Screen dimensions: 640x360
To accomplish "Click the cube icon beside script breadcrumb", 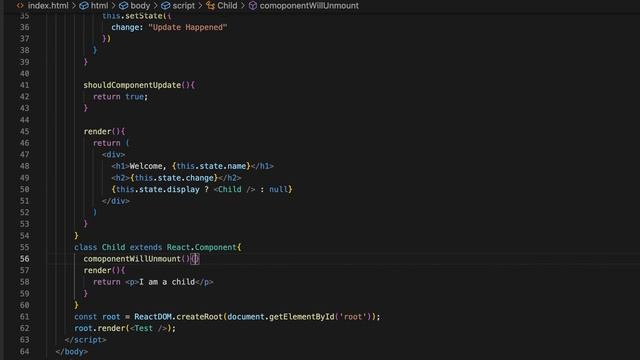I will (x=166, y=6).
